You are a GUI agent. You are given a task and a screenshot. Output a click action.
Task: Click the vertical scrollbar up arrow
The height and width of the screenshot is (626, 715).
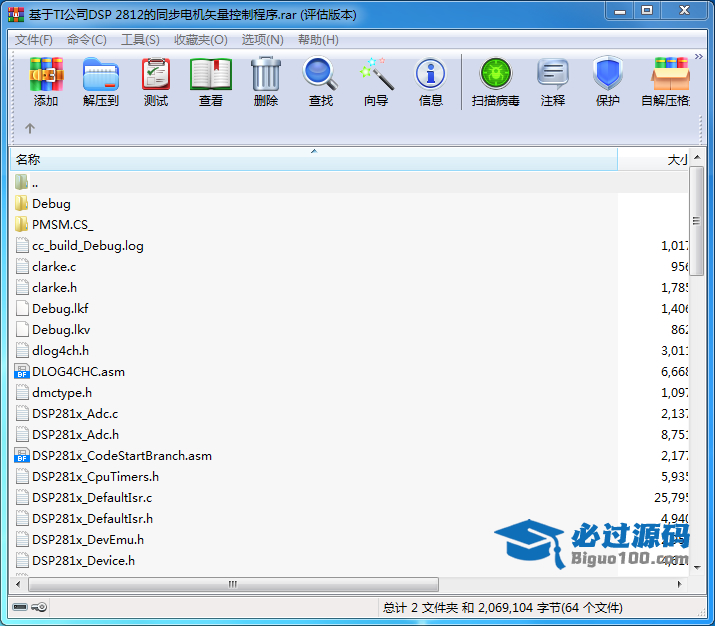[x=697, y=158]
